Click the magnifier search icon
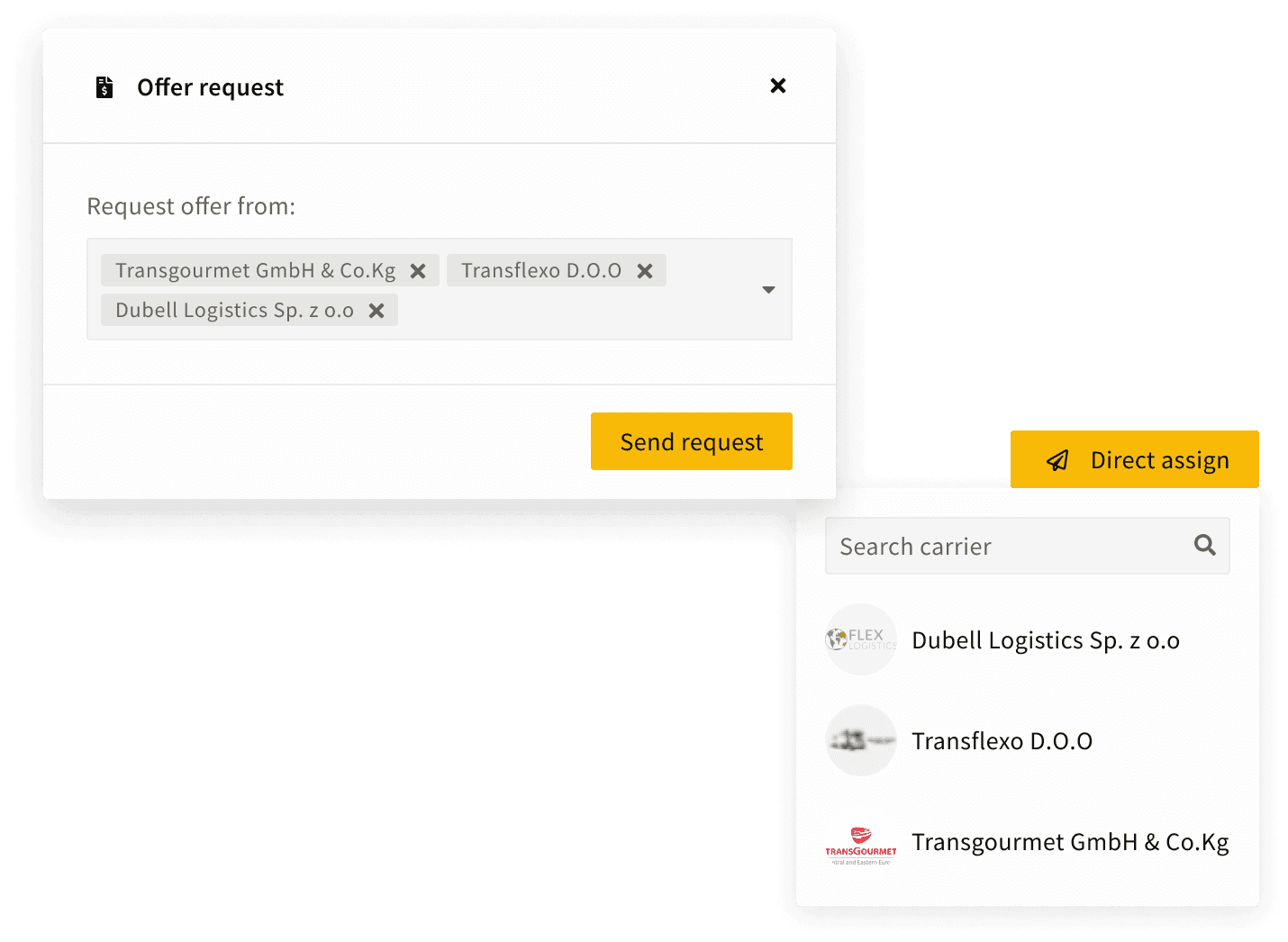The height and width of the screenshot is (942, 1288). (1204, 545)
